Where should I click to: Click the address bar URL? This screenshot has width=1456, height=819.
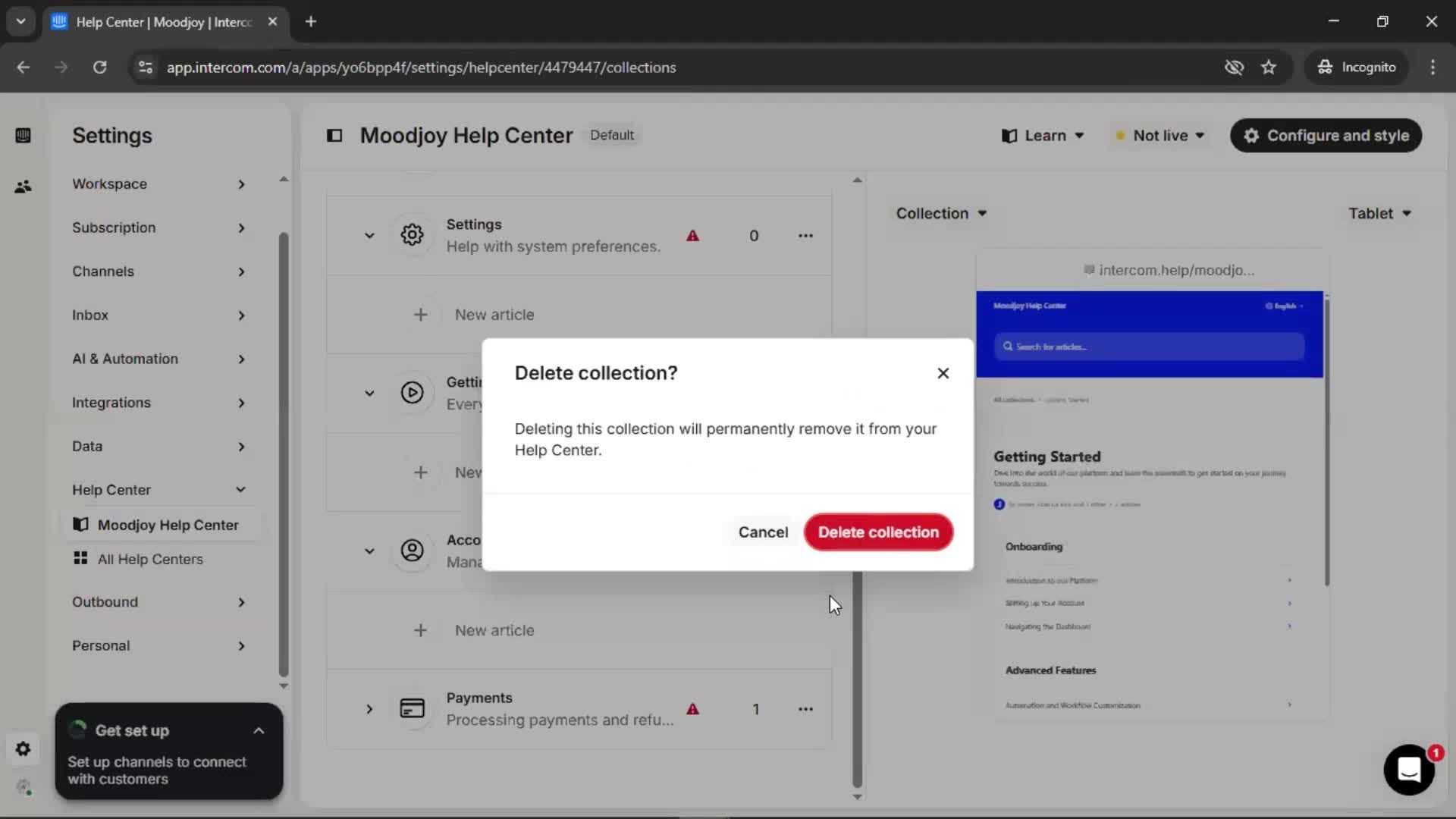(421, 67)
